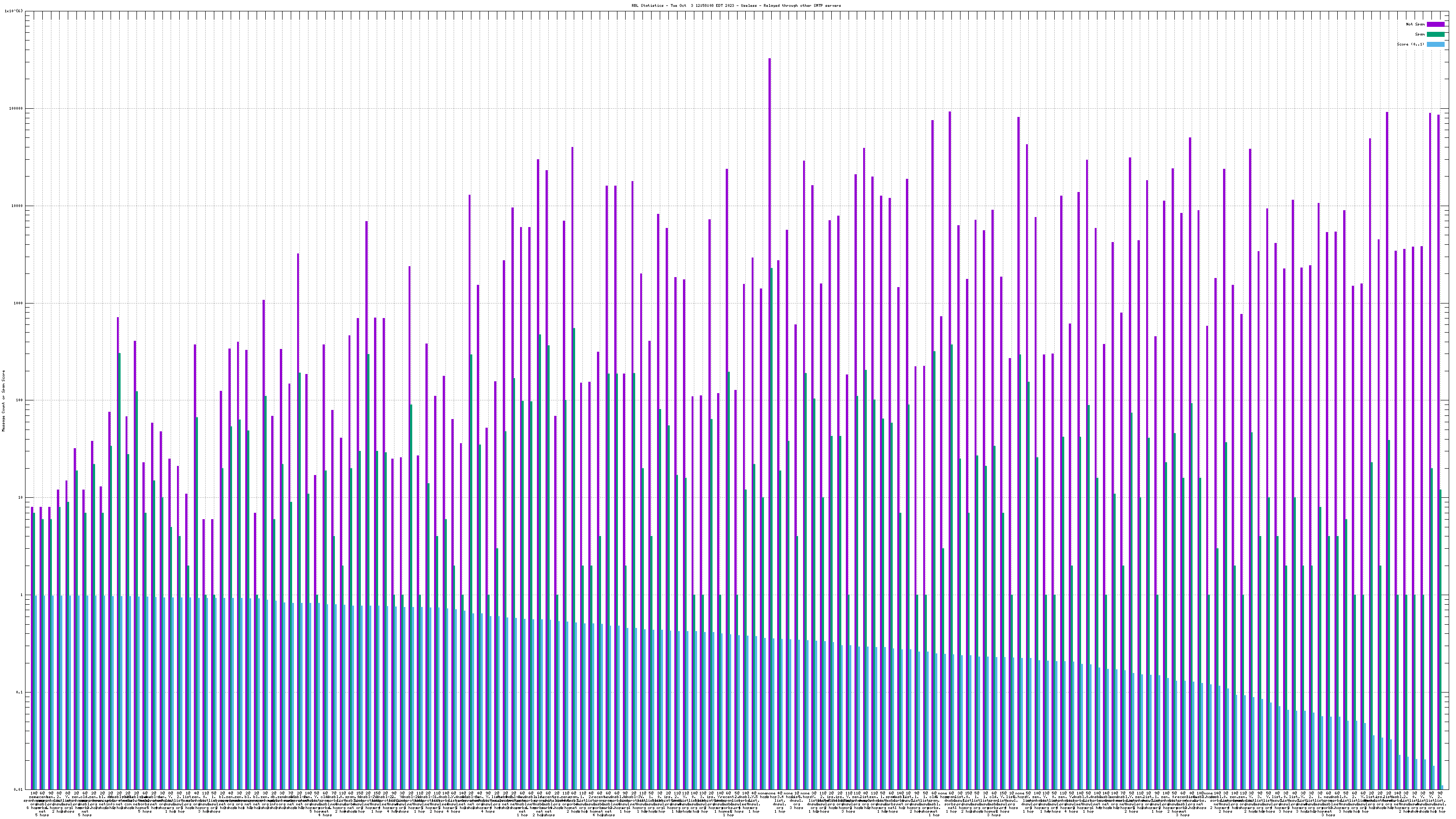Select the "Not Spam" legend label

[x=1416, y=24]
